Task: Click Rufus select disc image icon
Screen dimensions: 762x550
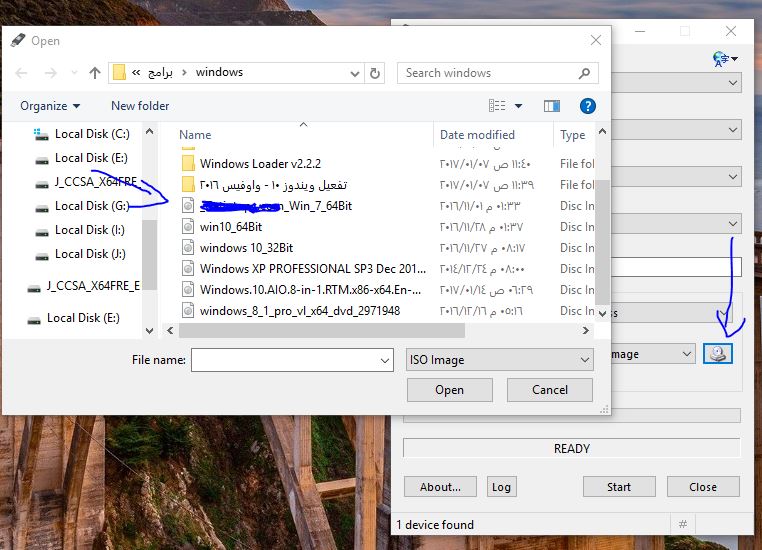Action: click(x=718, y=353)
